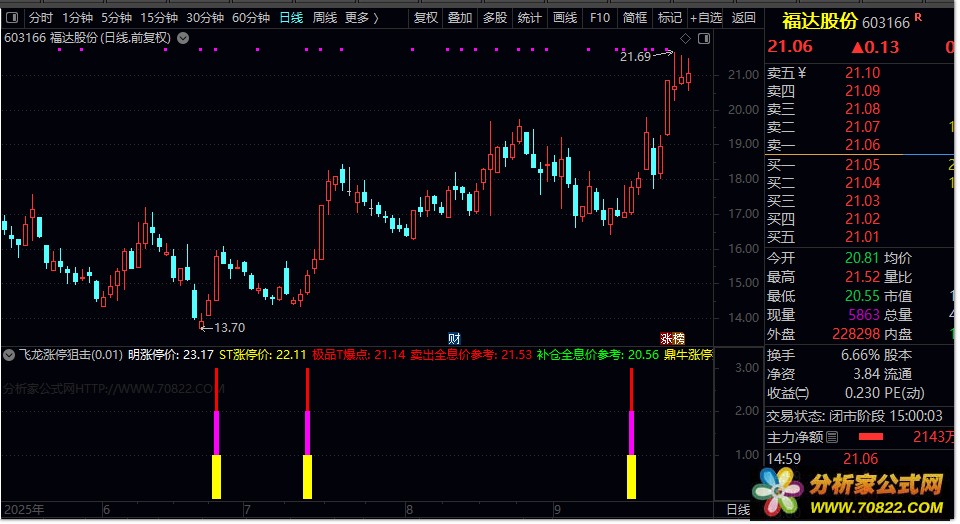Click 卖一 price 21.06

coord(862,145)
